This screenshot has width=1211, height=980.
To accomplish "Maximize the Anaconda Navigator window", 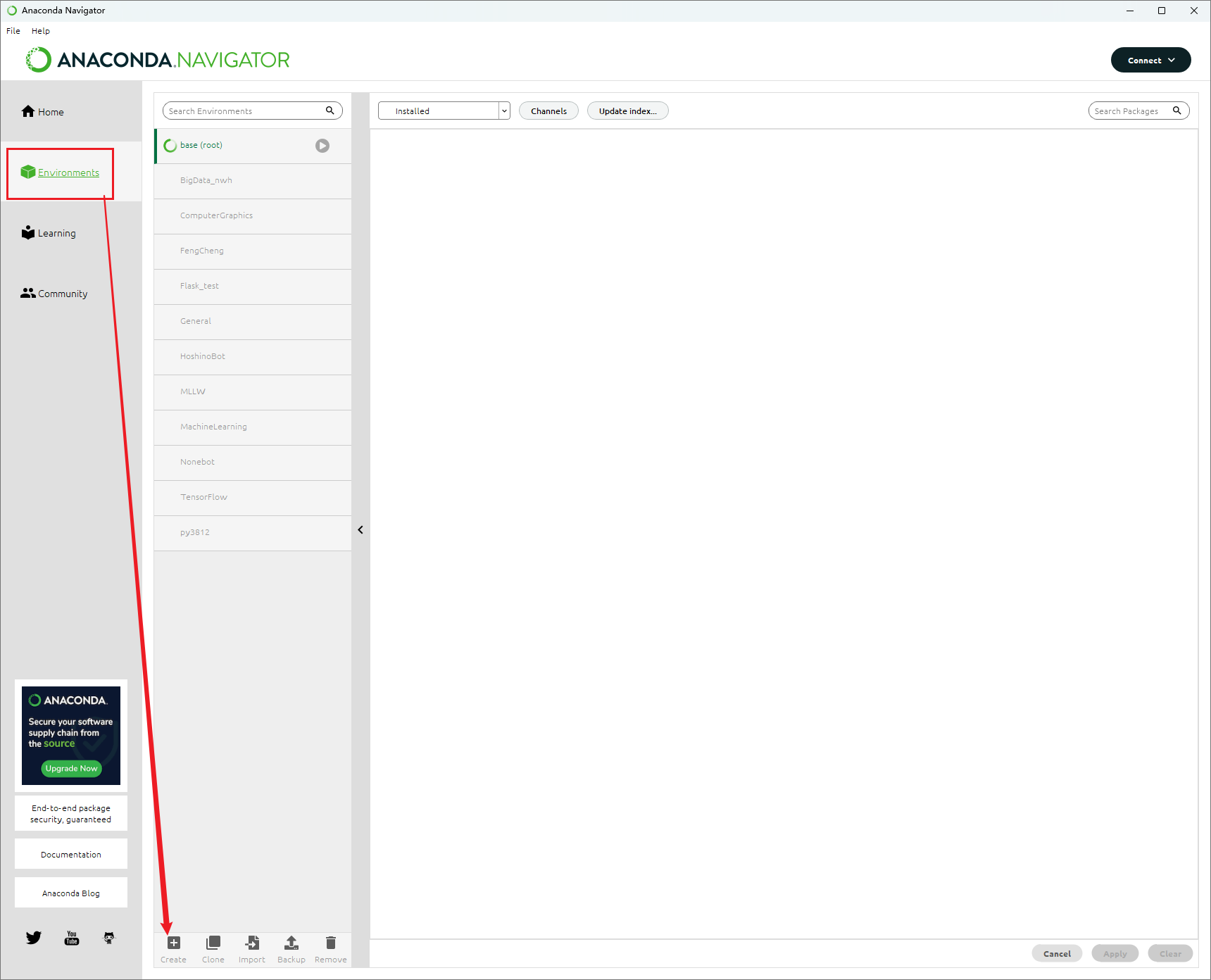I will click(x=1162, y=11).
